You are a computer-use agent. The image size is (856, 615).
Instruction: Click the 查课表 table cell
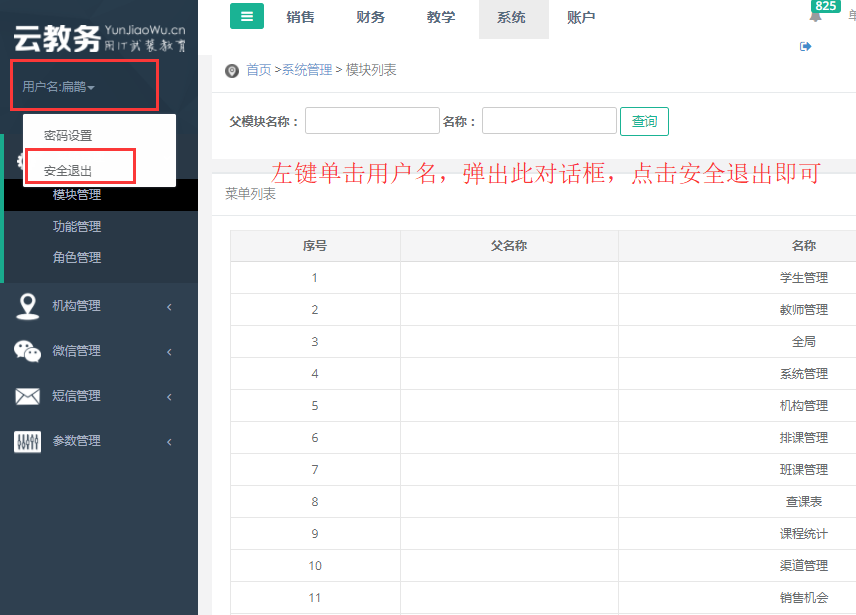pos(804,502)
